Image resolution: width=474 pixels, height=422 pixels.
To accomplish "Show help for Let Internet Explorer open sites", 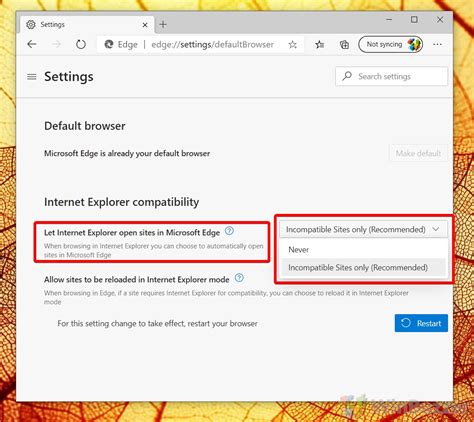I will [229, 231].
